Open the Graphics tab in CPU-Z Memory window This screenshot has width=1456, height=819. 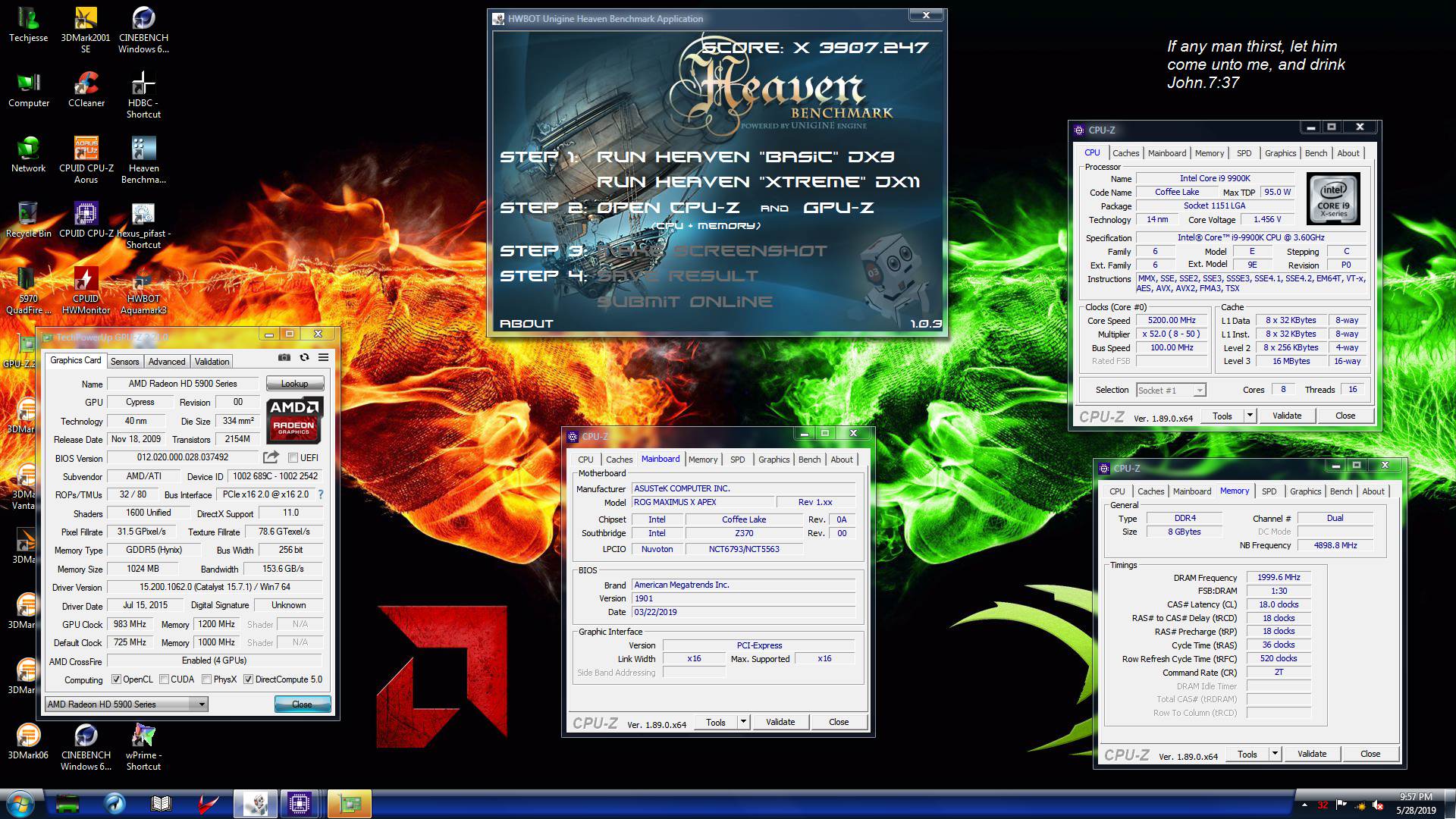tap(1305, 491)
